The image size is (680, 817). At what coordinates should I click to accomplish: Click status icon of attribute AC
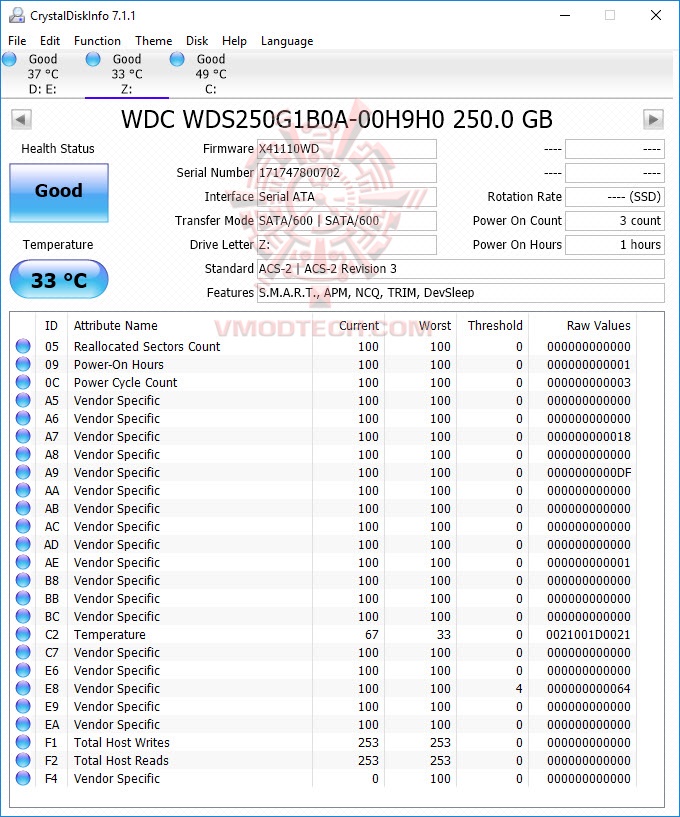23,526
